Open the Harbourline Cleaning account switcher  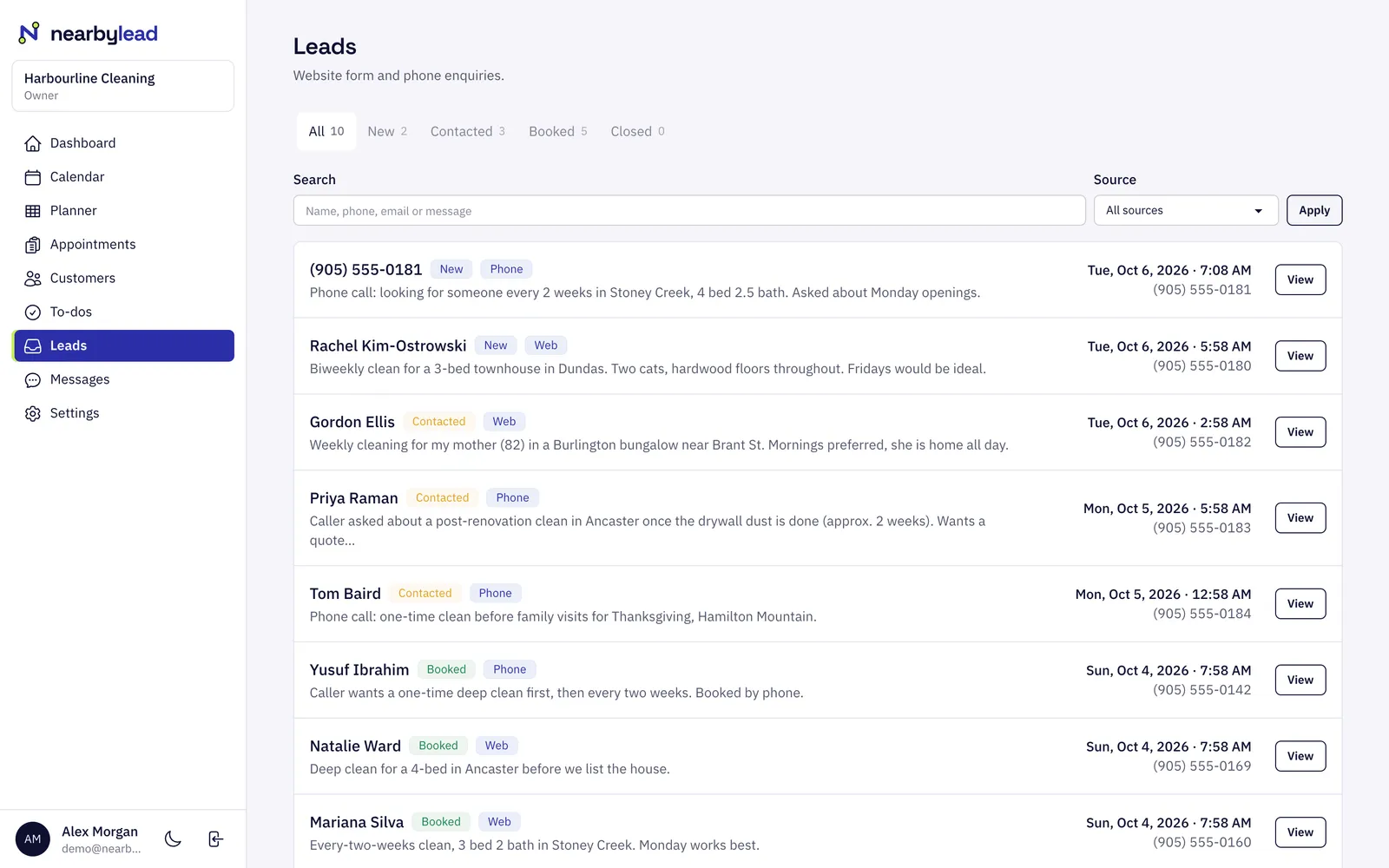(123, 86)
